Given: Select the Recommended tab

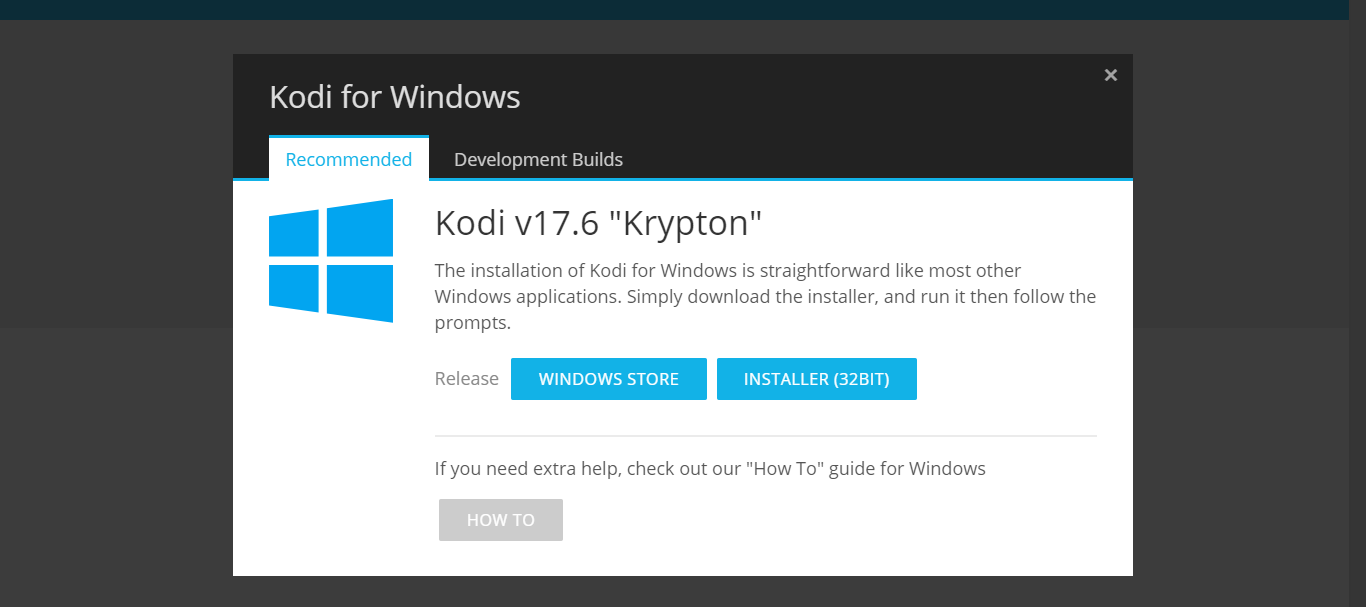Looking at the screenshot, I should tap(349, 159).
